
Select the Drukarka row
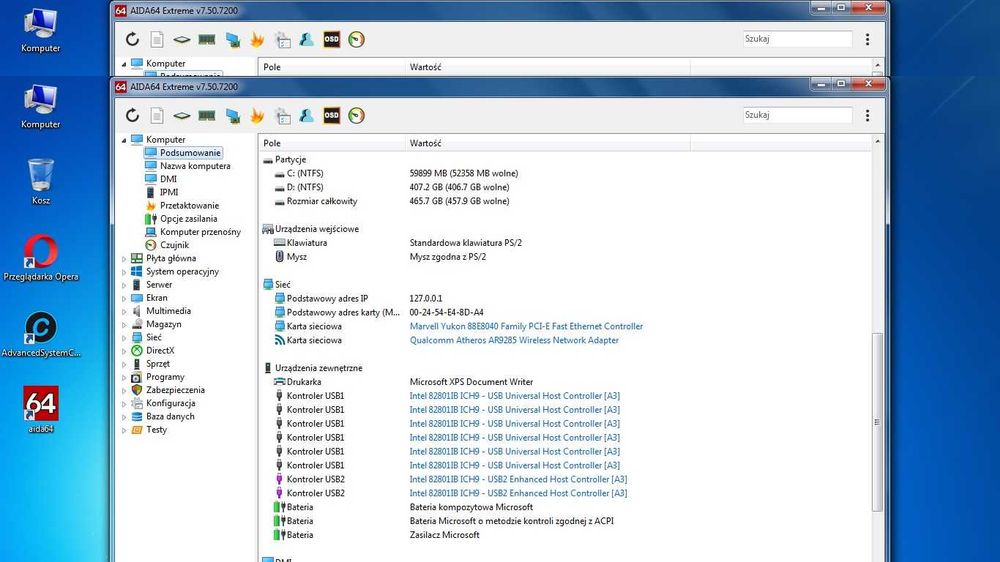[564, 382]
